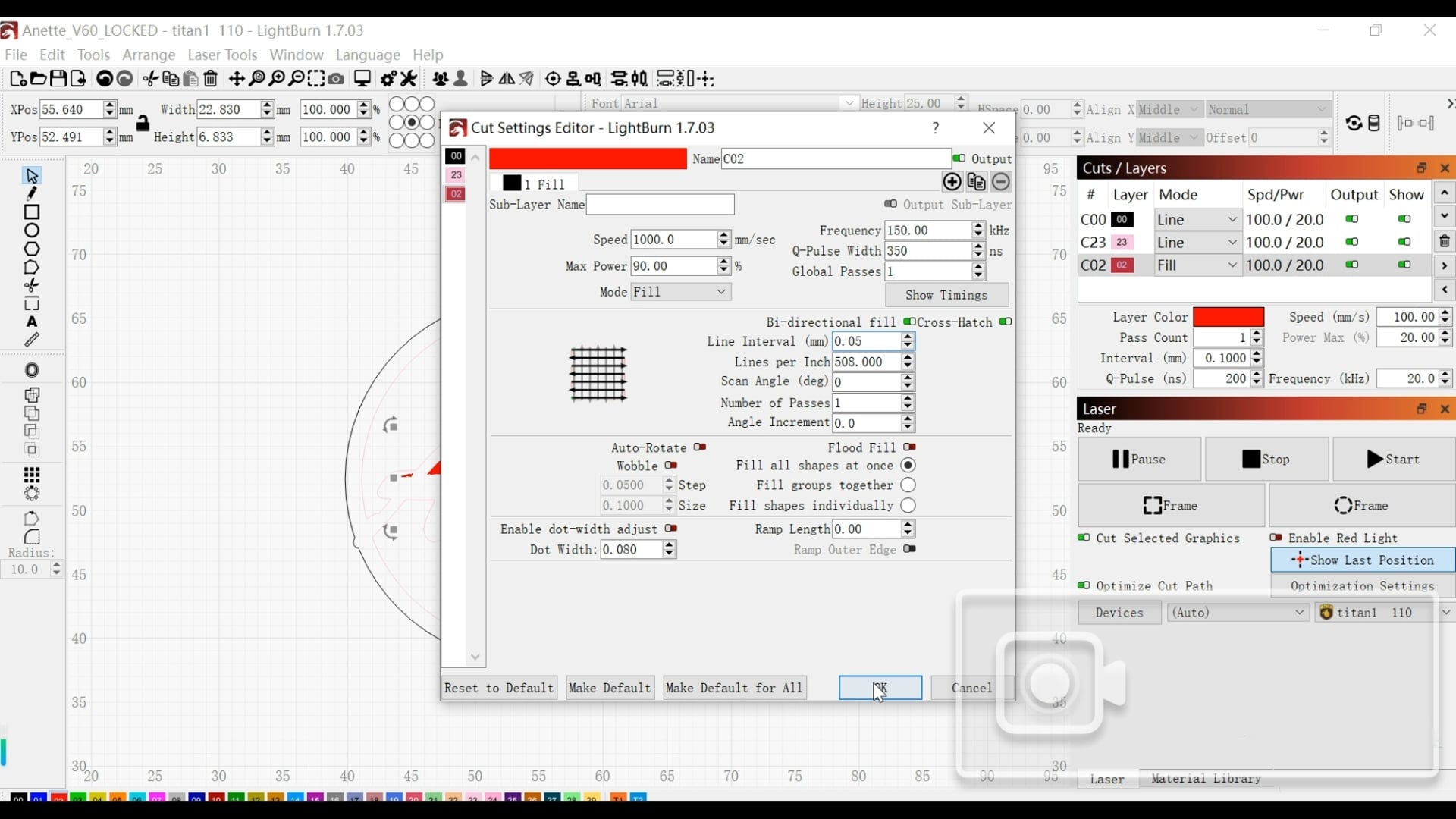Switch to the Material Library tab
The height and width of the screenshot is (819, 1456).
(1206, 779)
